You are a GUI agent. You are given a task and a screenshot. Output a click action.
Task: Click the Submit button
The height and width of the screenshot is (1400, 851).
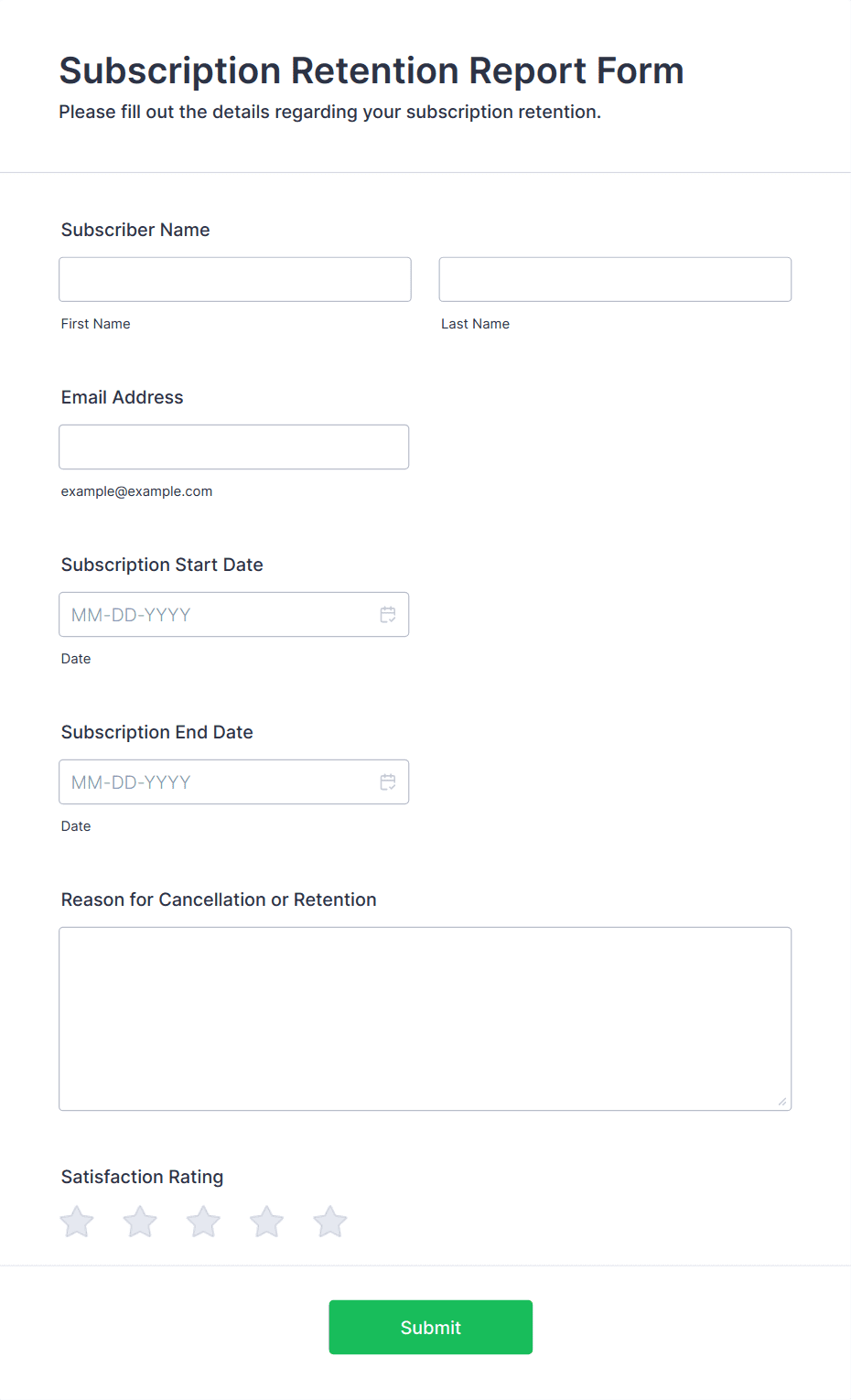point(431,1327)
